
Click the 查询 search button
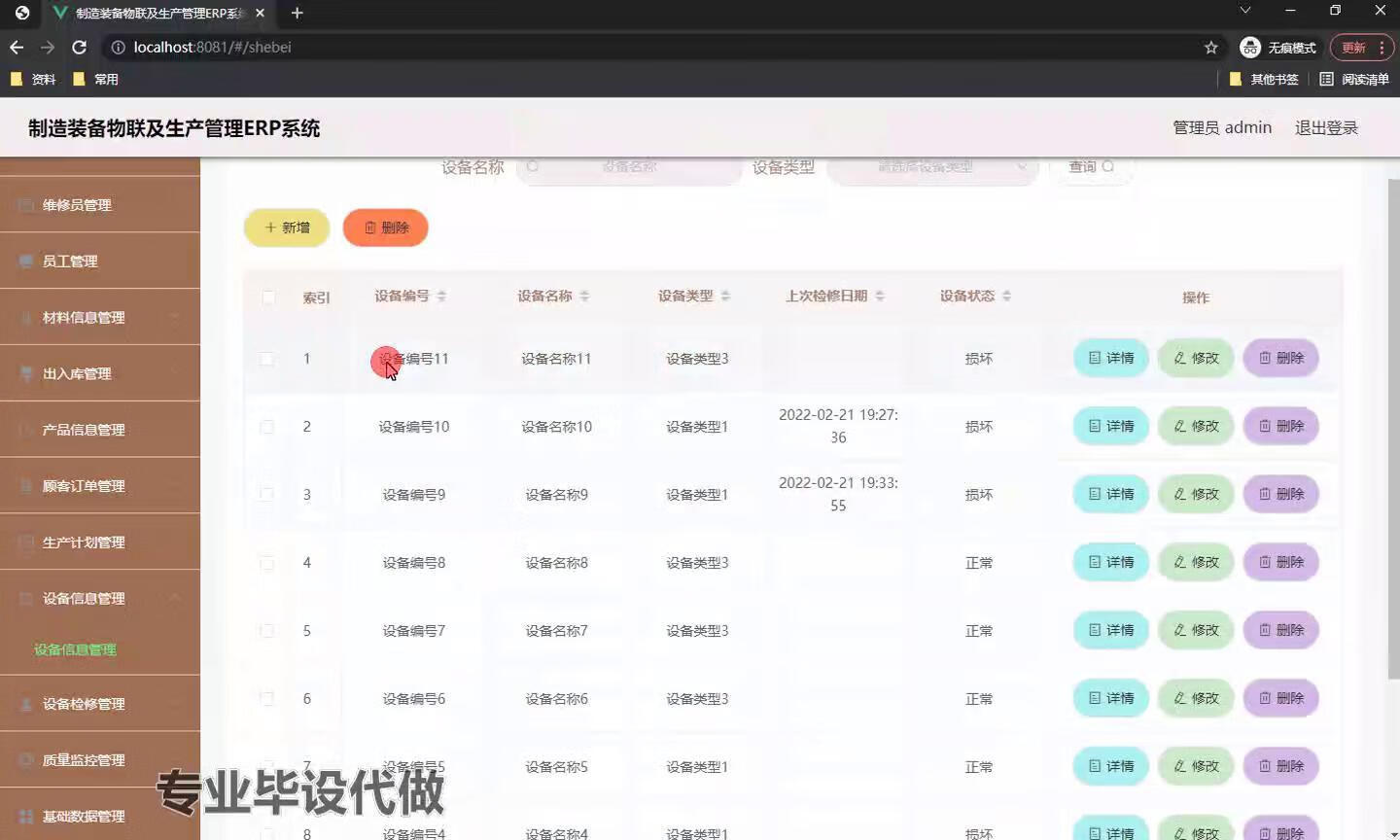[1091, 167]
